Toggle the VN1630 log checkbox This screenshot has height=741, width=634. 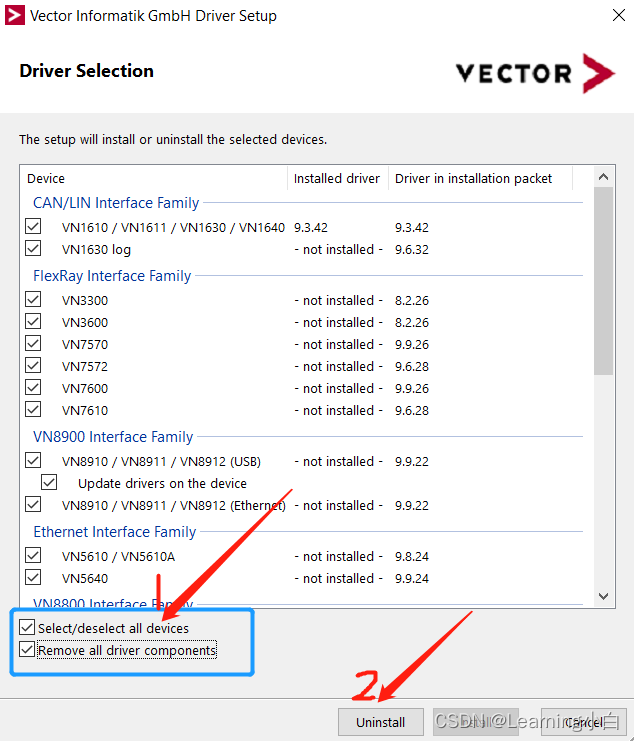(33, 249)
